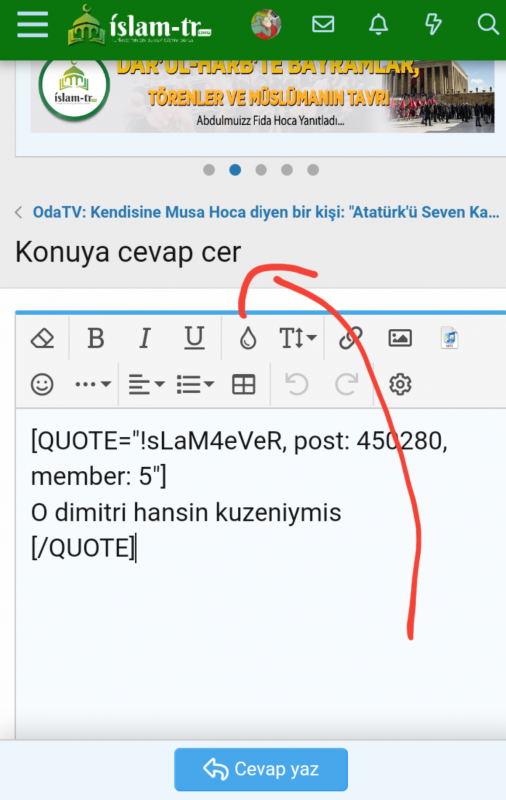This screenshot has width=506, height=800.
Task: Open the inbox envelope icon
Action: coord(323,24)
